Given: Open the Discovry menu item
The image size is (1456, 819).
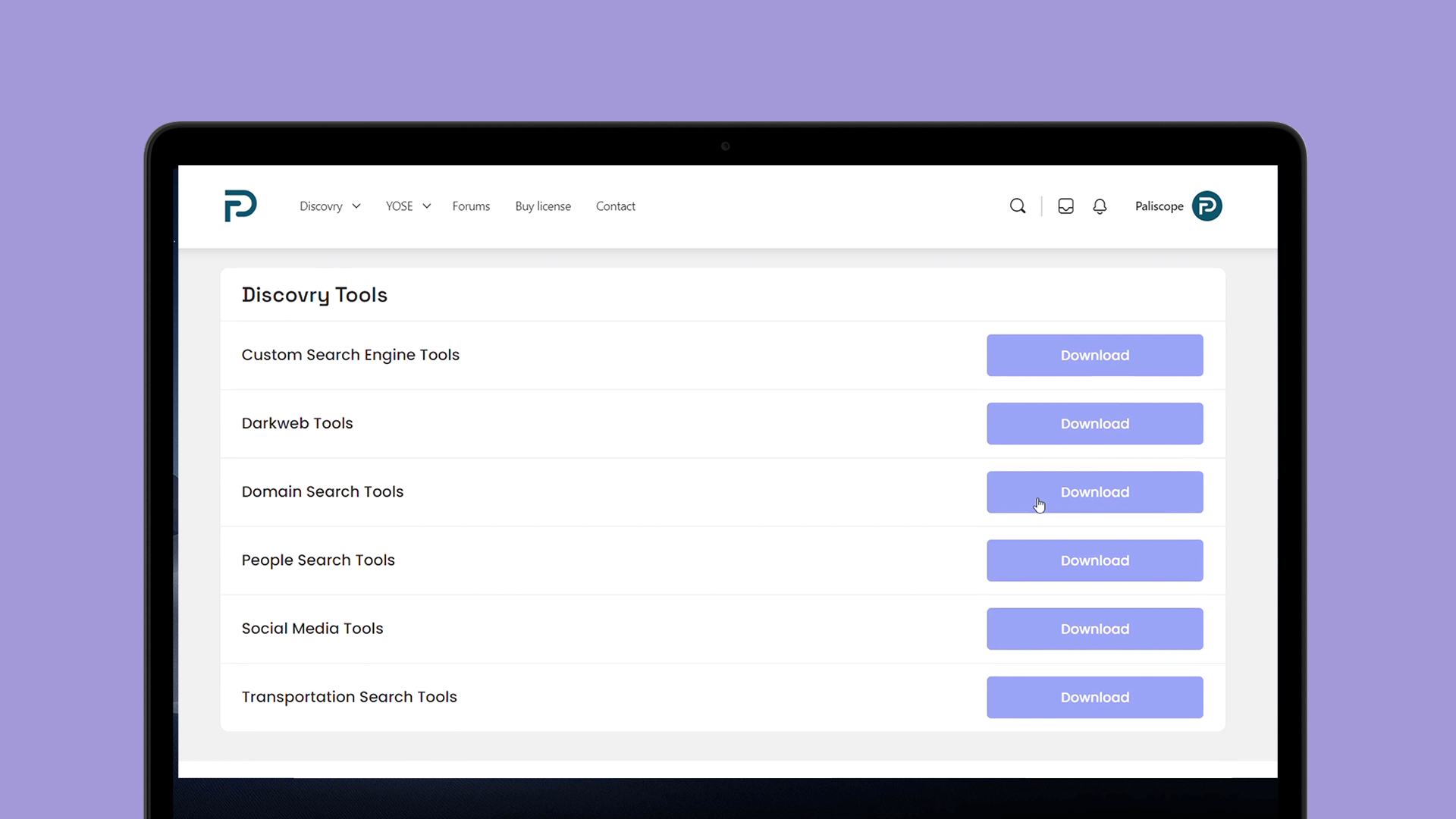Looking at the screenshot, I should [x=321, y=206].
